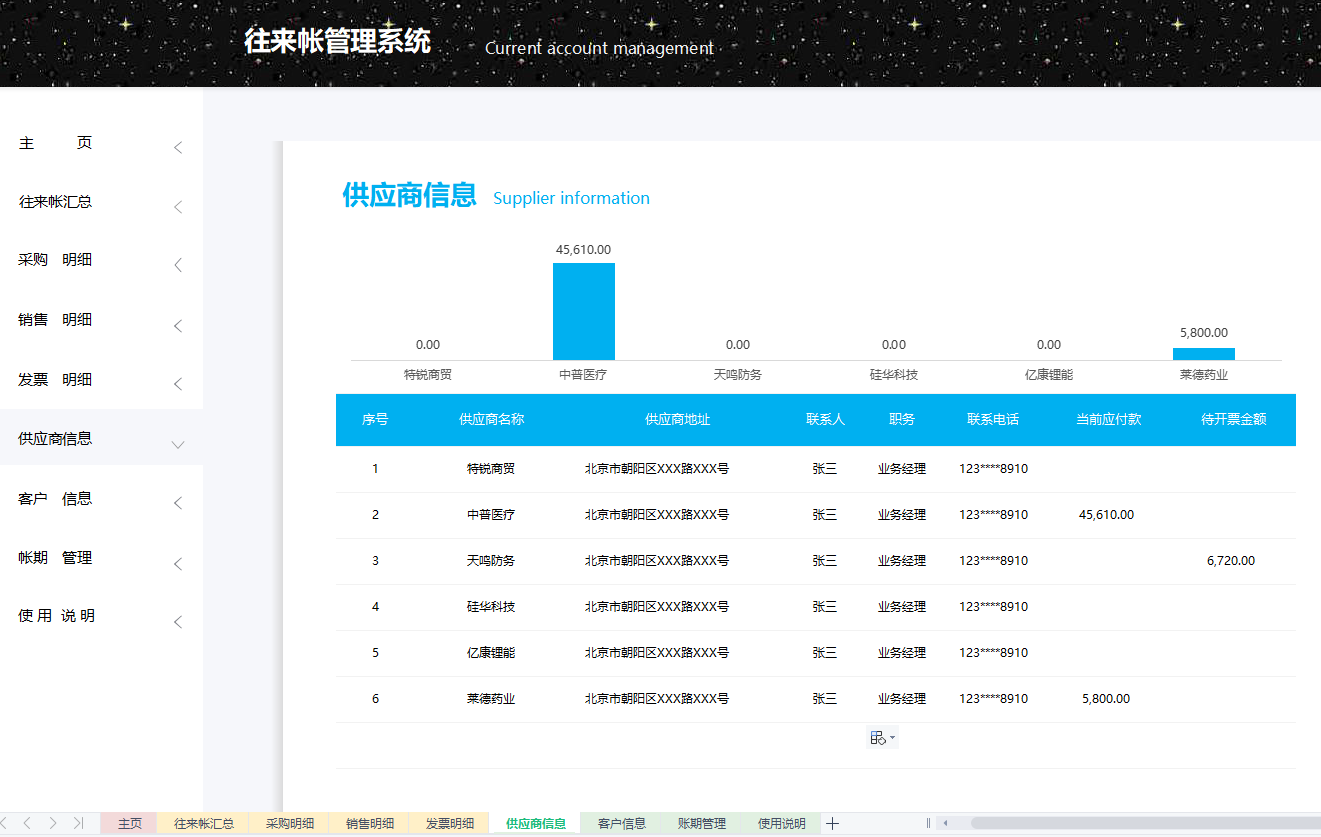
Task: Jump to the last sheet navigation icon
Action: point(78,823)
